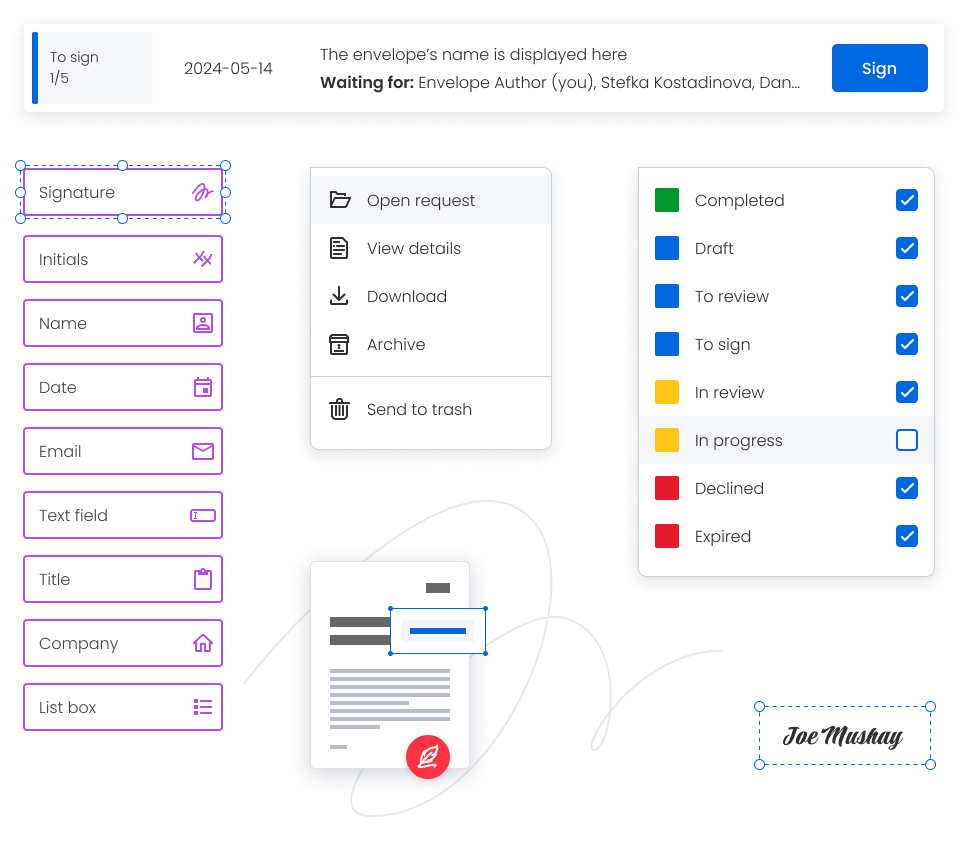Click the open folder icon beside Open request

[x=340, y=200]
